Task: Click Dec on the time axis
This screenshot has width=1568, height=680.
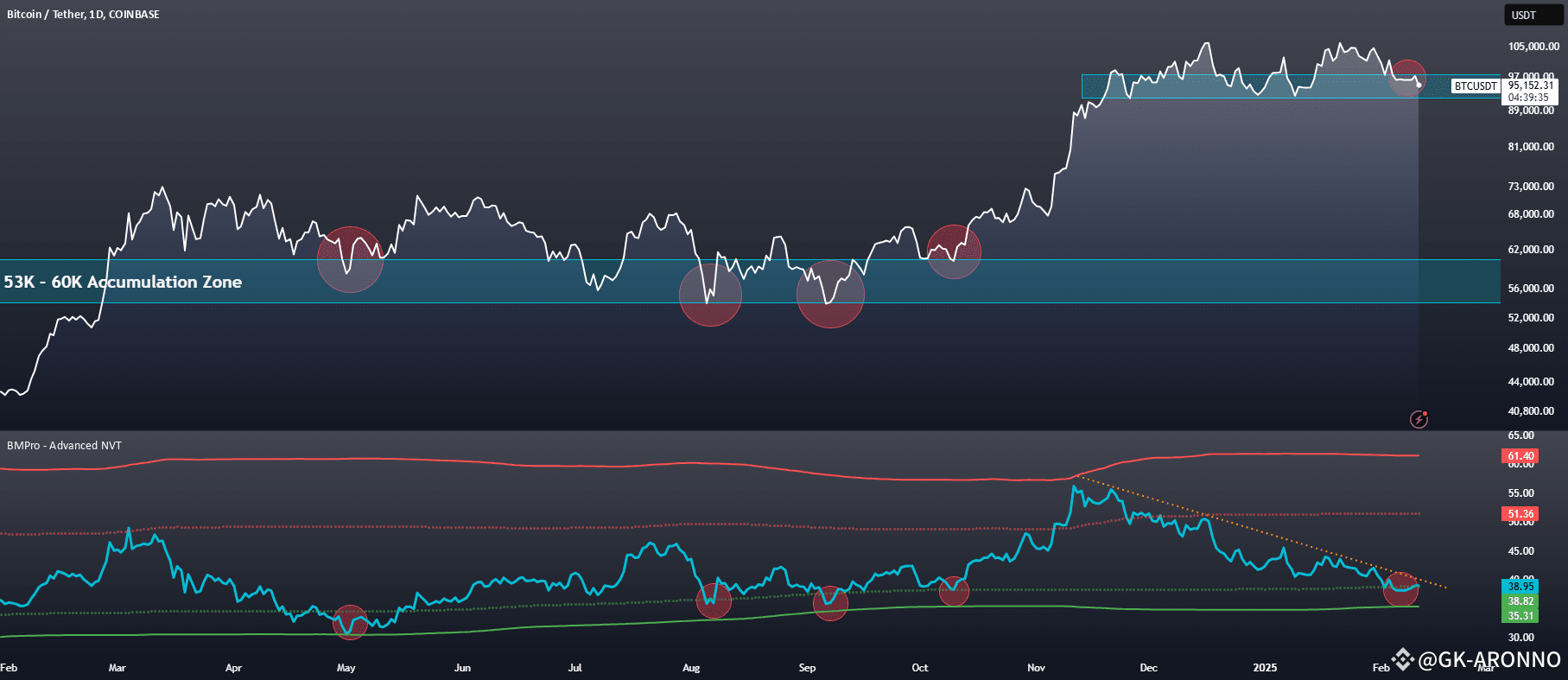Action: [x=1148, y=668]
